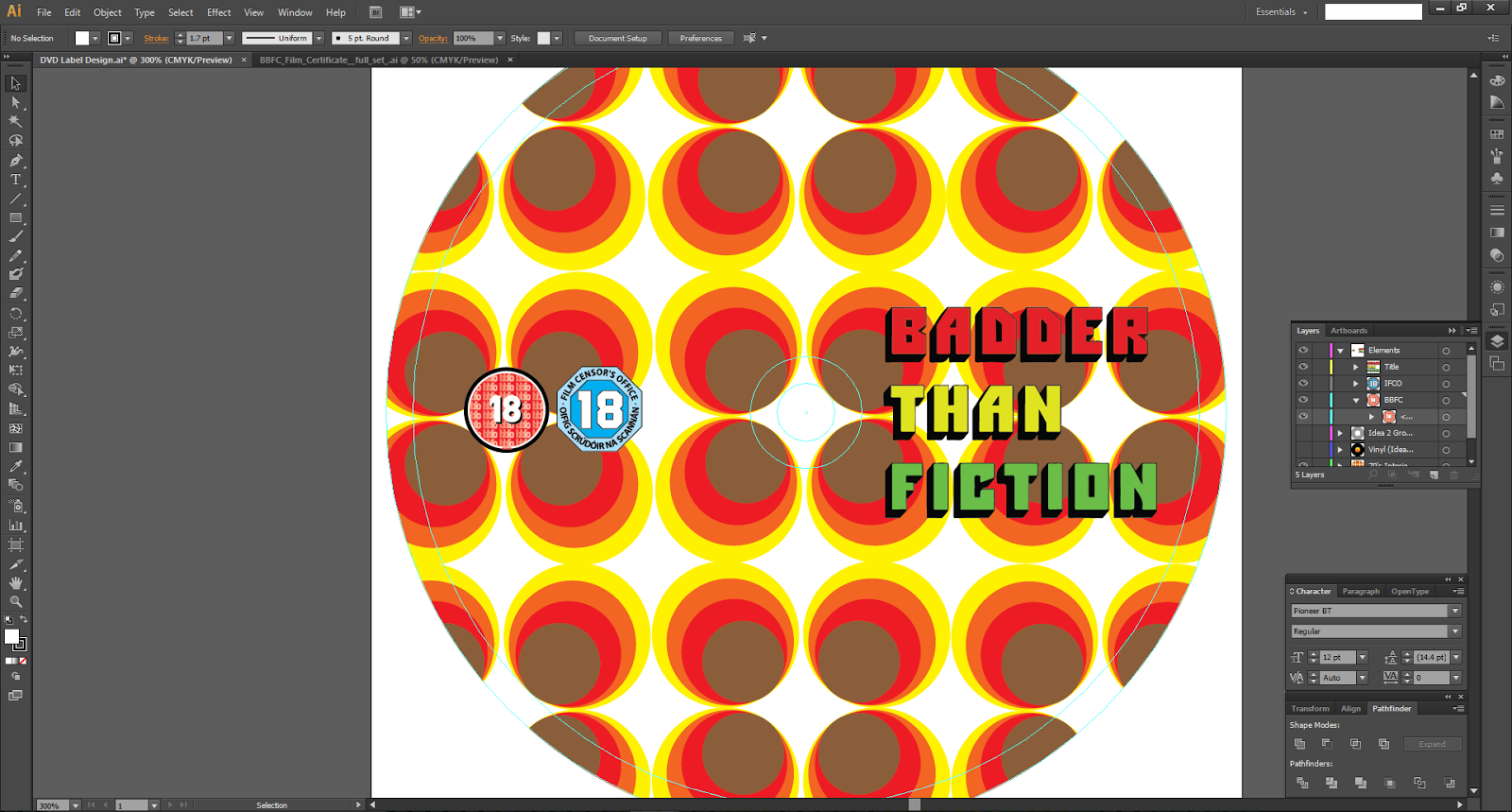
Task: Open the File menu
Action: coord(44,12)
